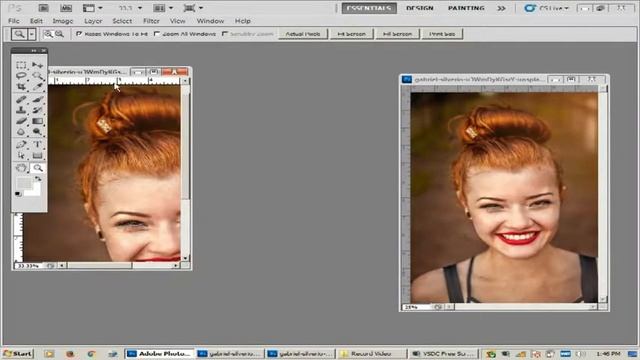Switch to the Painting workspace
Image resolution: width=640 pixels, height=360 pixels.
click(466, 8)
